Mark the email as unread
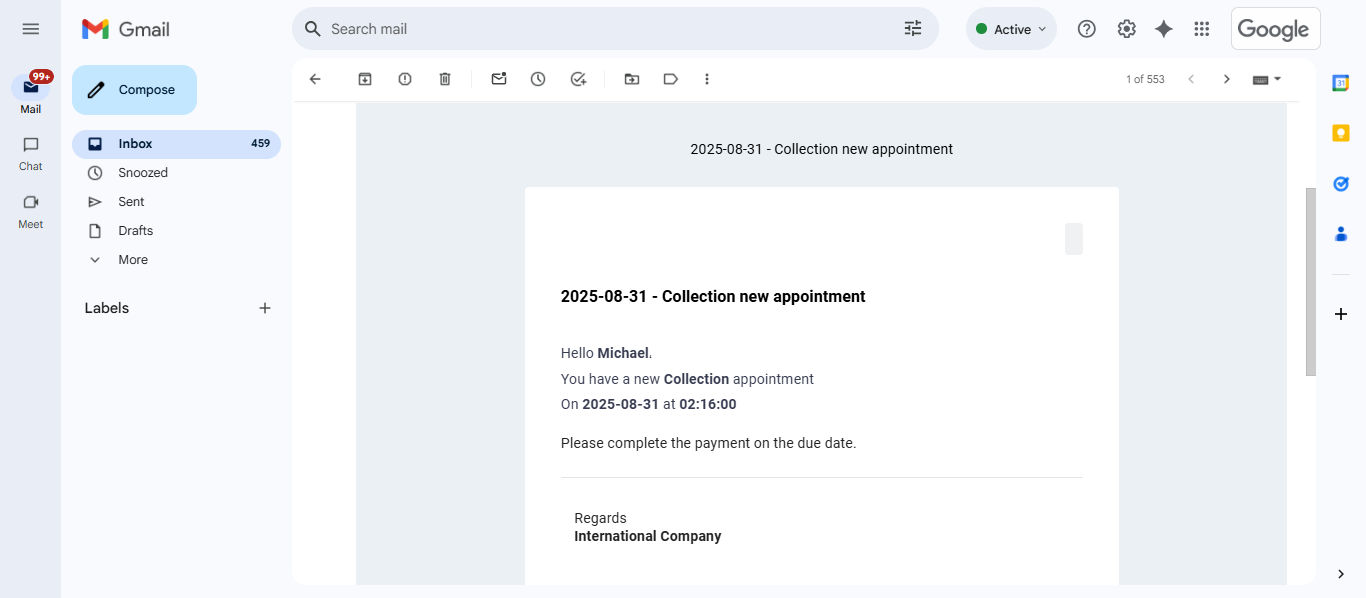Image resolution: width=1366 pixels, height=598 pixels. click(x=499, y=79)
